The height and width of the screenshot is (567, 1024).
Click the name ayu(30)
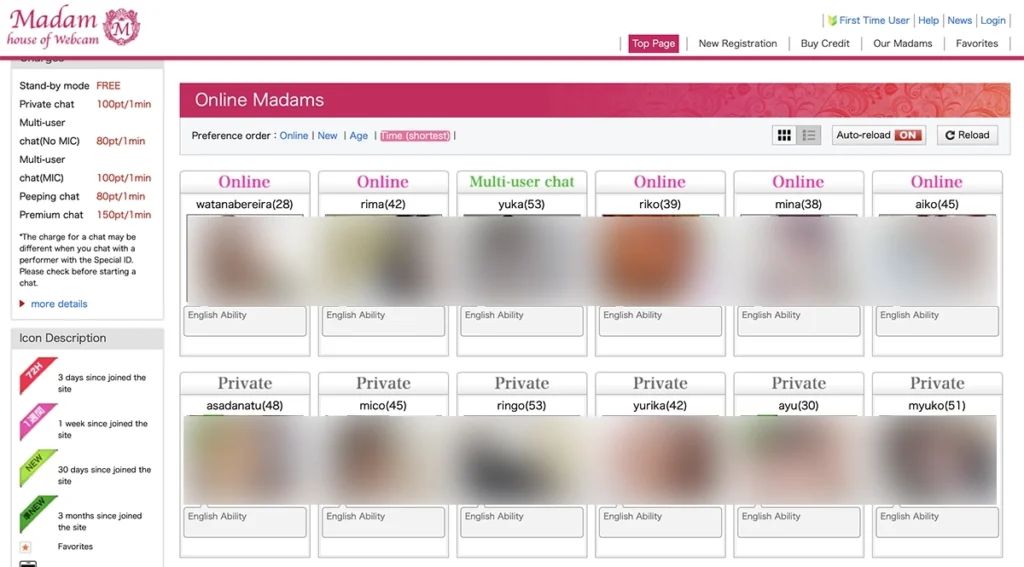coord(799,406)
